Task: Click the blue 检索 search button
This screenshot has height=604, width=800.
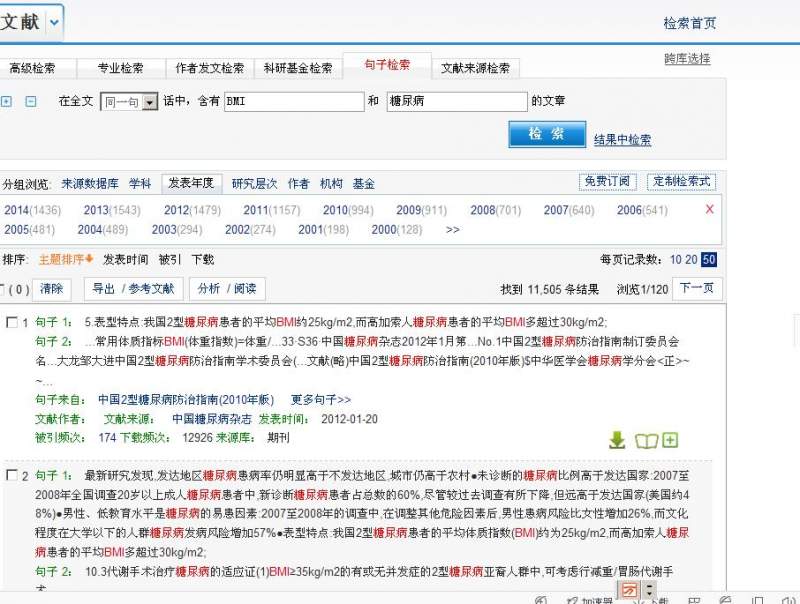Action: 547,134
